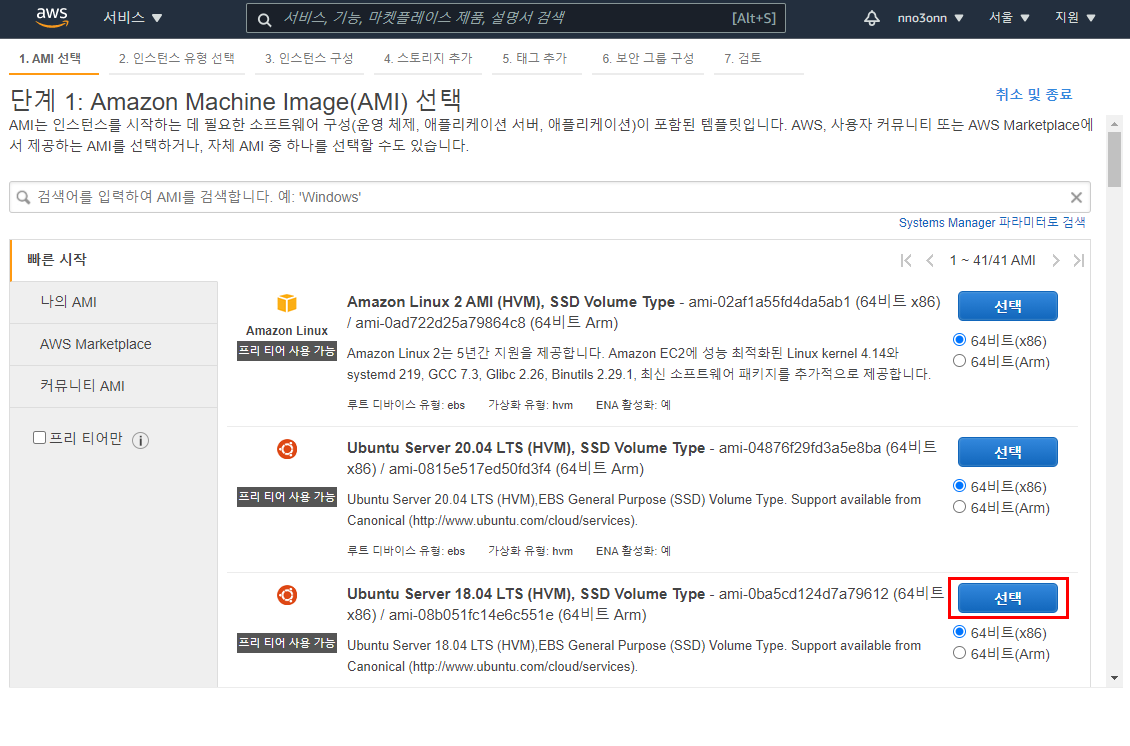1130x746 pixels.
Task: Click 선택 button for Ubuntu Server 20.04
Action: pos(1007,453)
